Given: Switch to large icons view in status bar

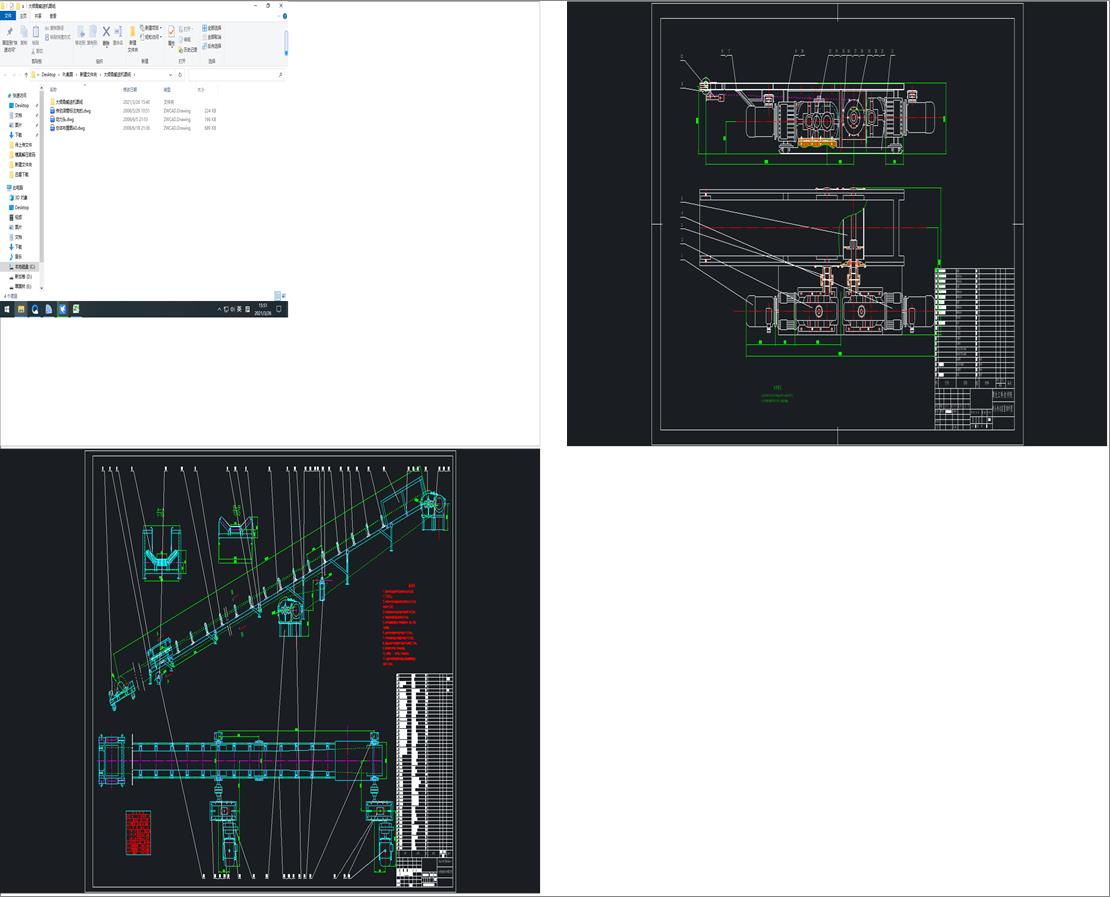Looking at the screenshot, I should click(x=283, y=296).
